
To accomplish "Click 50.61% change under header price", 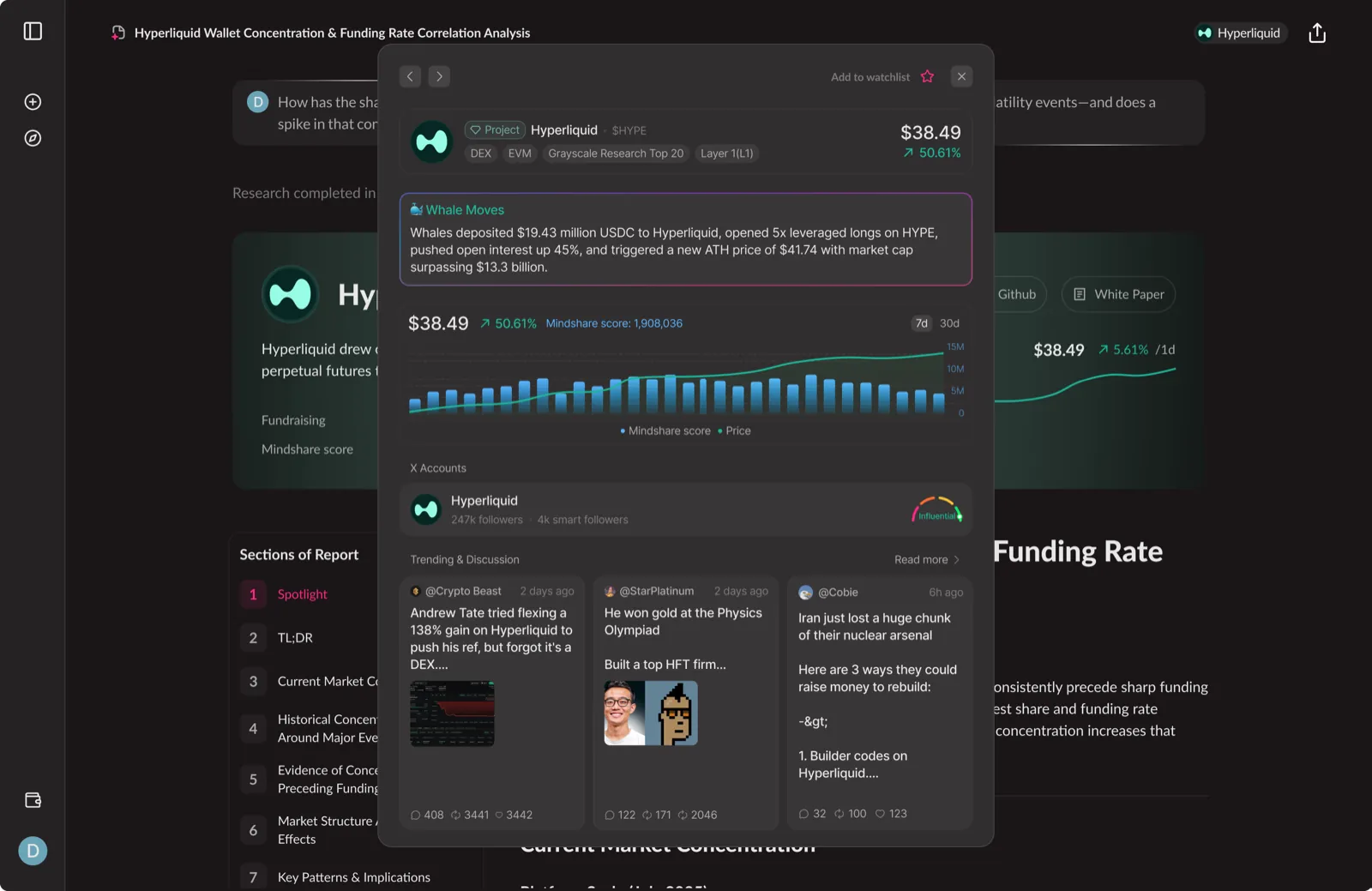I will (932, 153).
